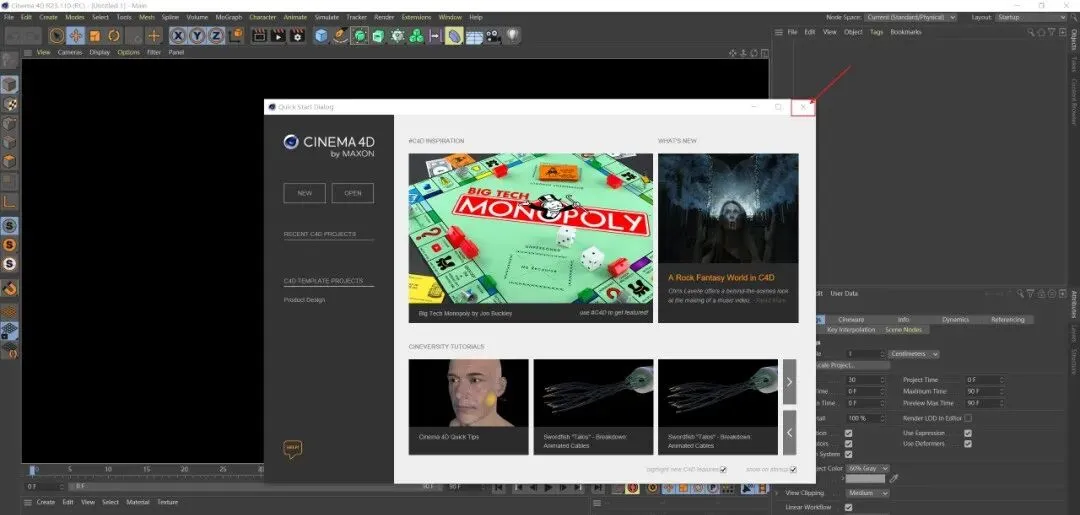Add a Cube primitive object
The image size is (1080, 515).
(x=321, y=35)
